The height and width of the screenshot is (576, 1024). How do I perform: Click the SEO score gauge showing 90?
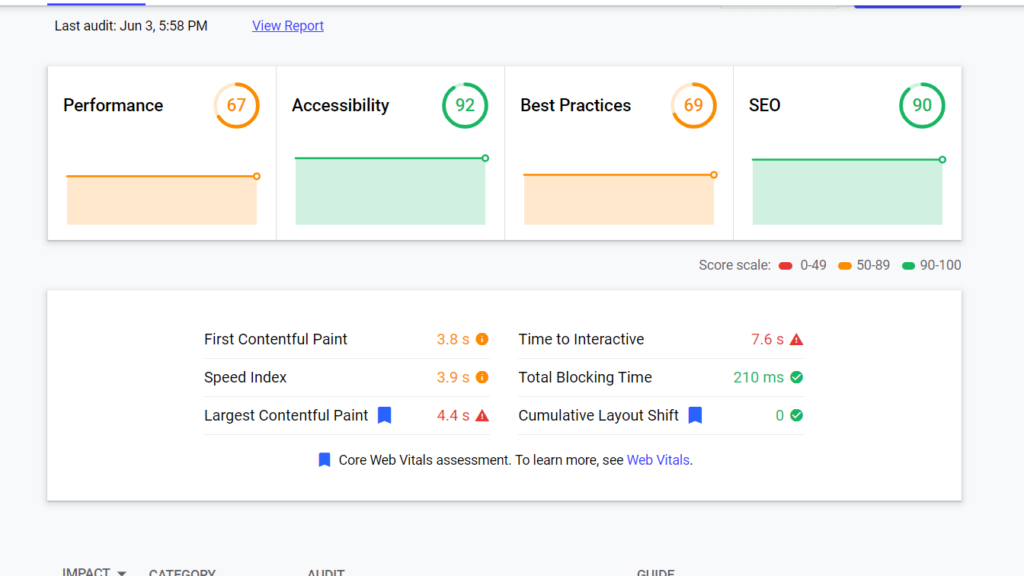(922, 105)
